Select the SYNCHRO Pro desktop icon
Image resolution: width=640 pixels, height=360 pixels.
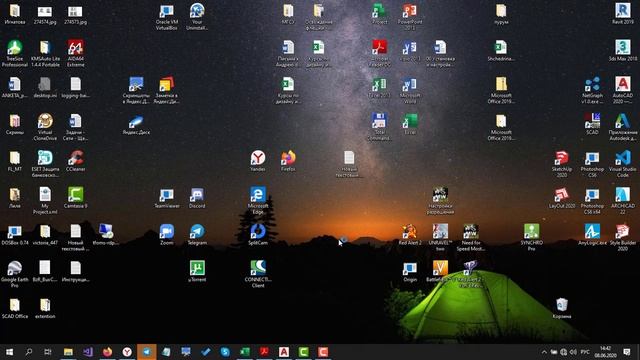pyautogui.click(x=531, y=237)
